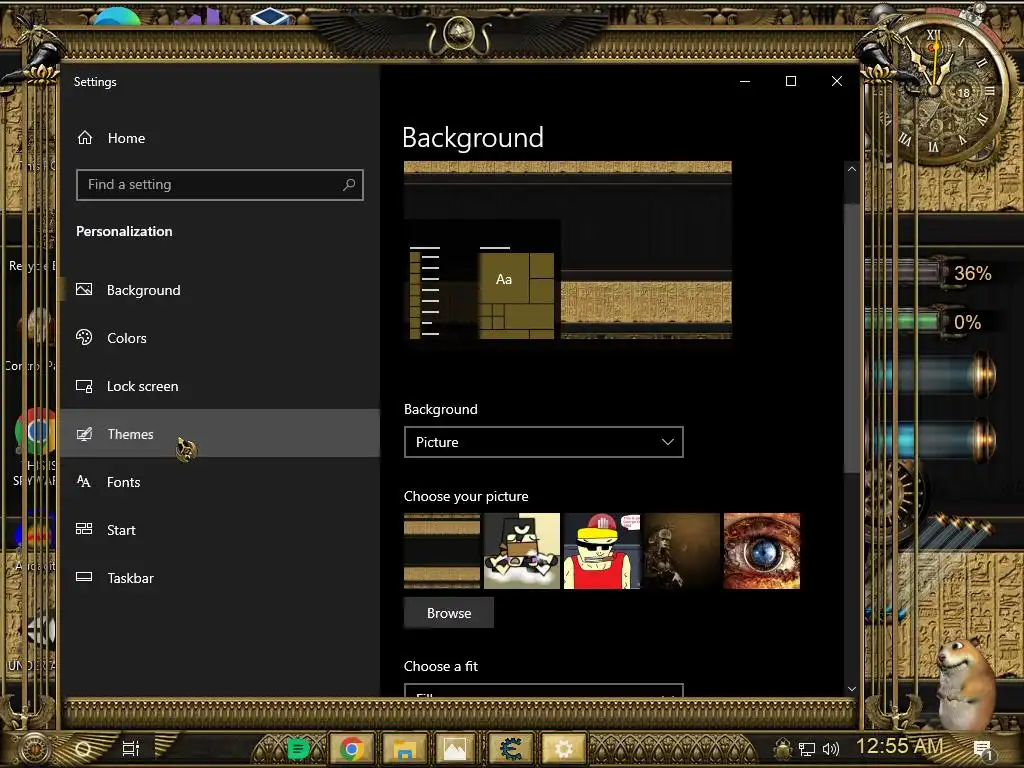
Task: Click the 12:55 AM taskbar clock
Action: [900, 746]
